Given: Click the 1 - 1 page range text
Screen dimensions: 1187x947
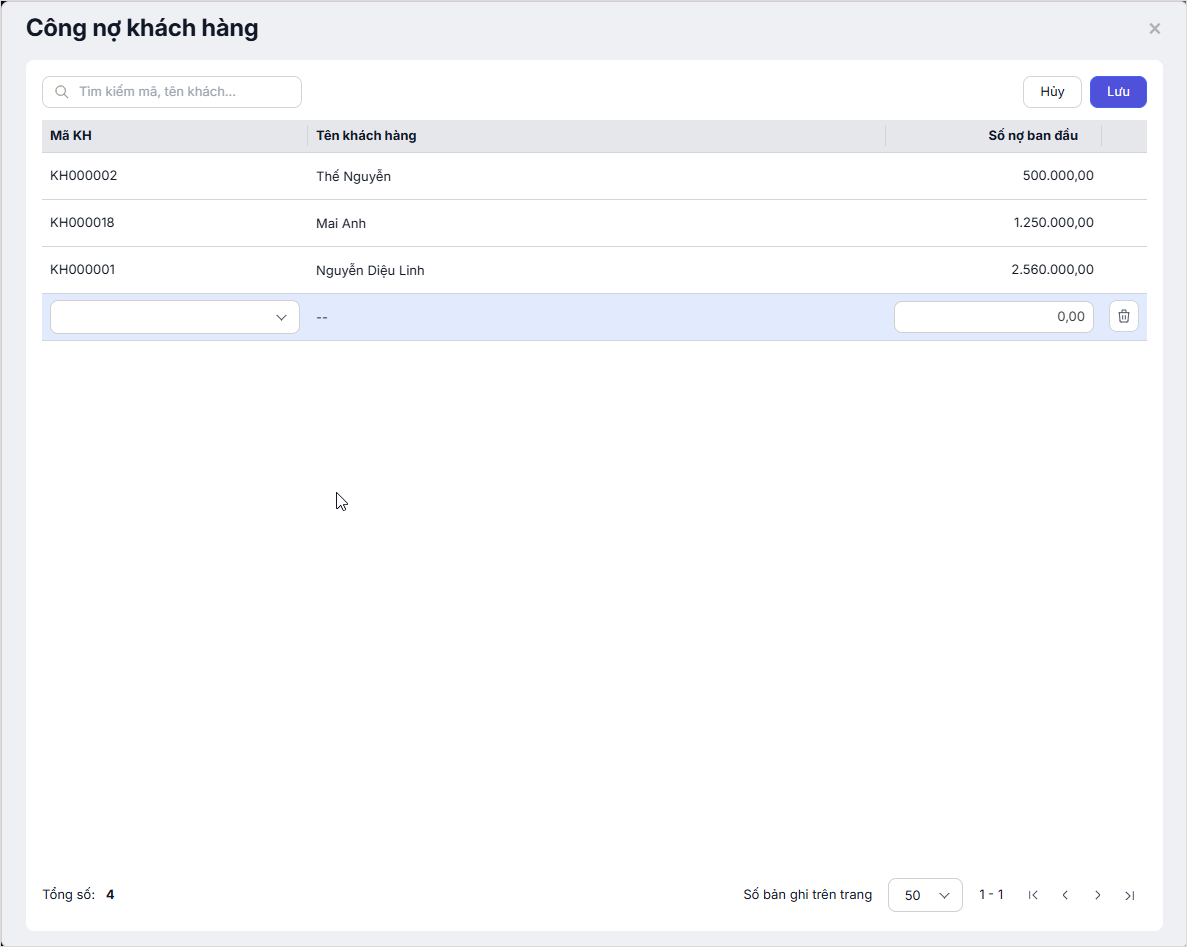Looking at the screenshot, I should click(991, 895).
